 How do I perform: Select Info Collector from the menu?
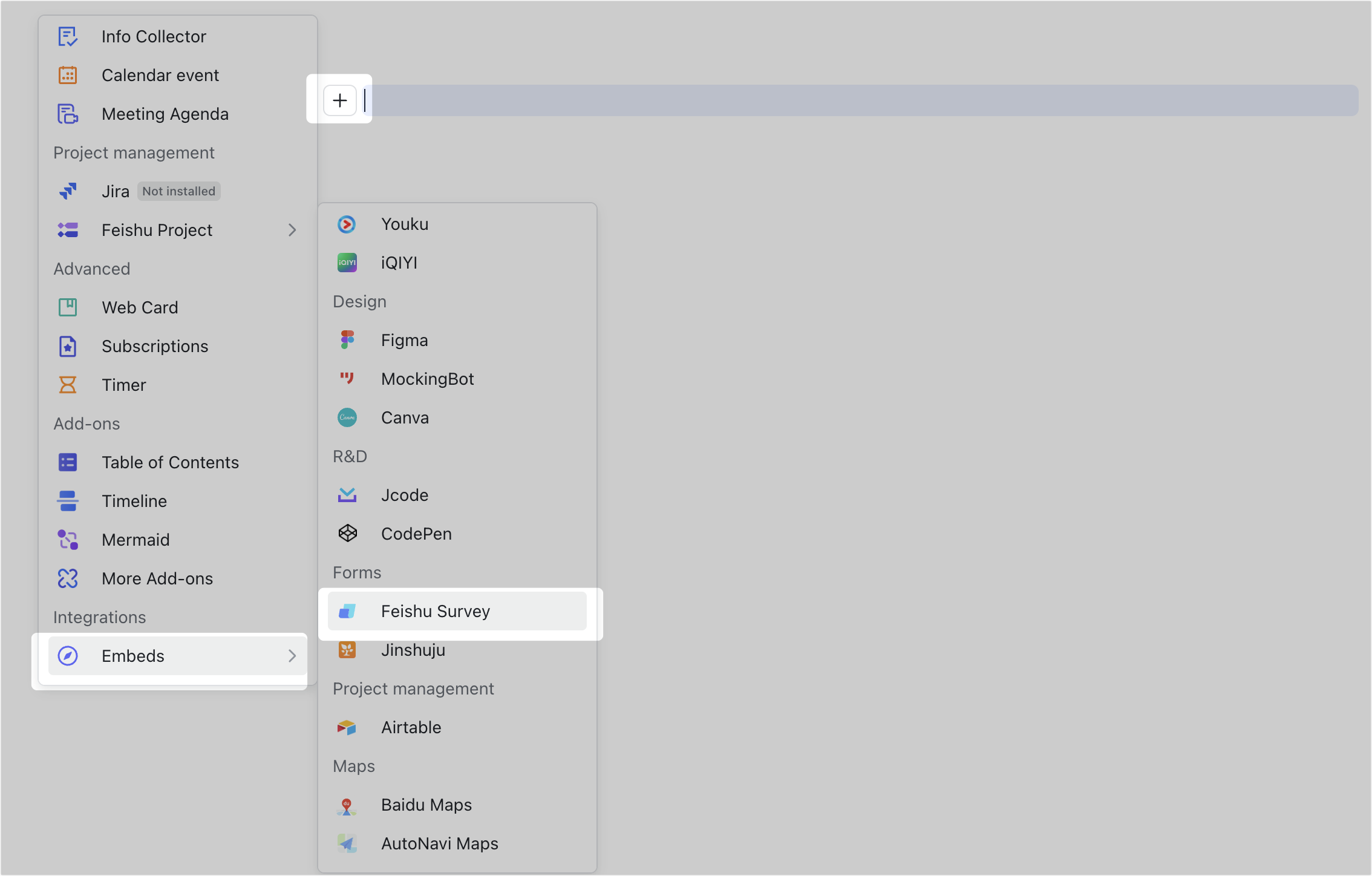click(178, 36)
